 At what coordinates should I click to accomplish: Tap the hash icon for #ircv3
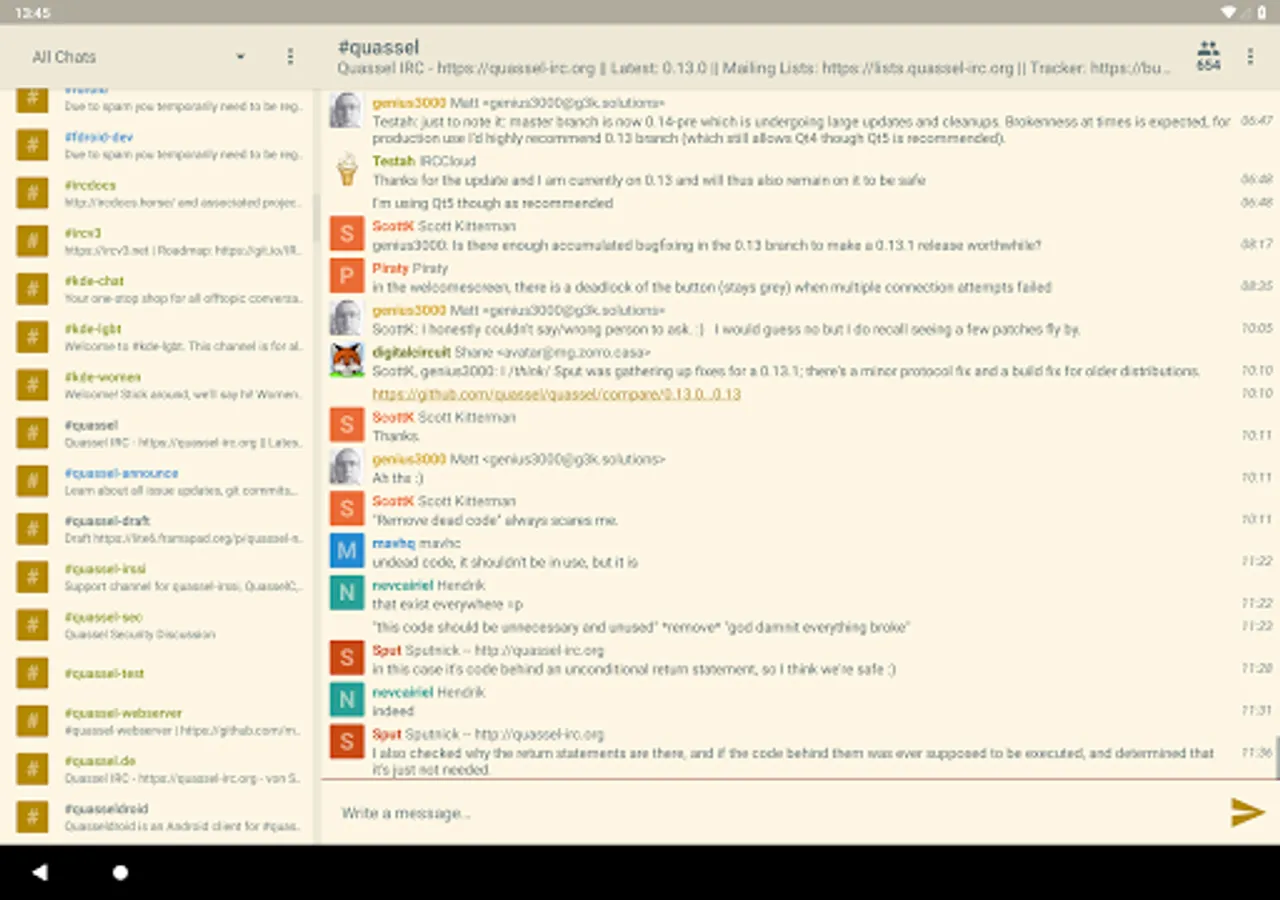[x=32, y=241]
